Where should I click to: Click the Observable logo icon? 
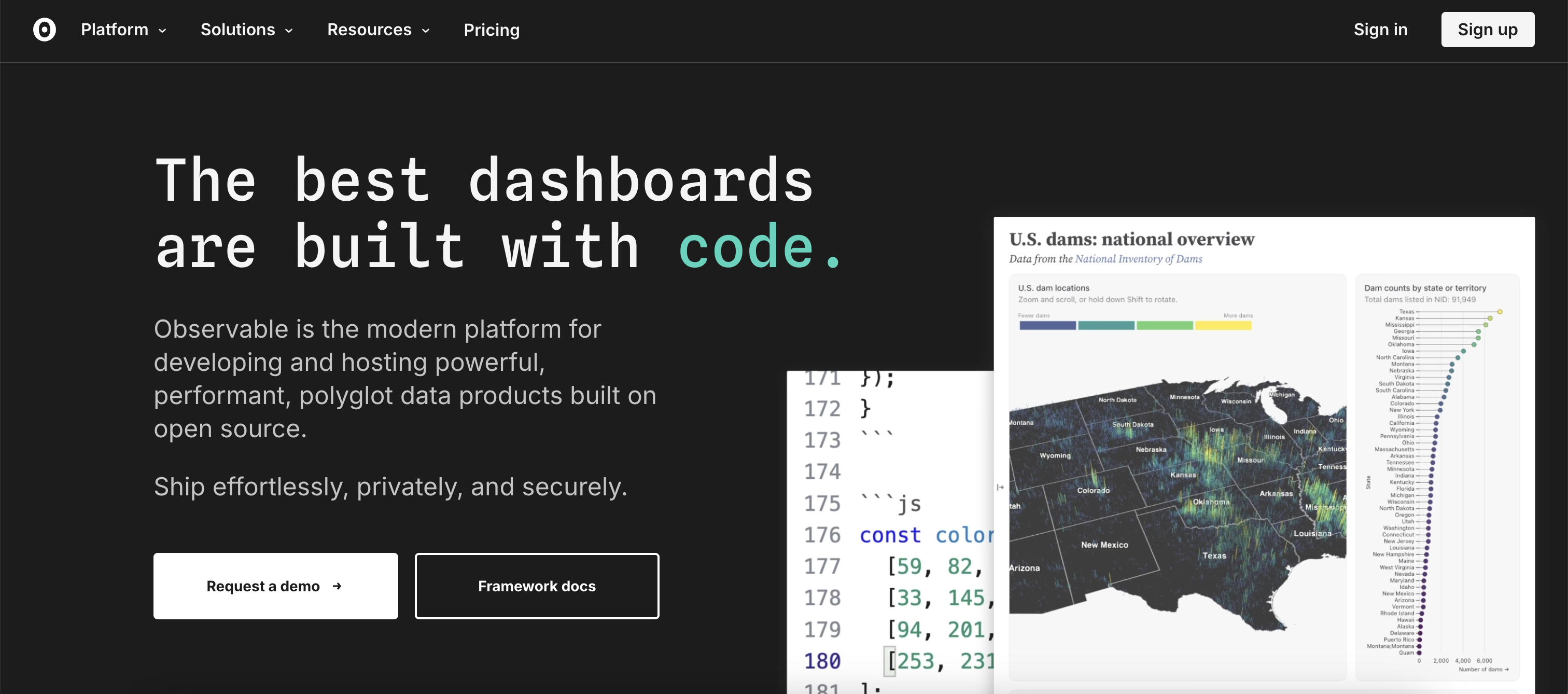45,29
